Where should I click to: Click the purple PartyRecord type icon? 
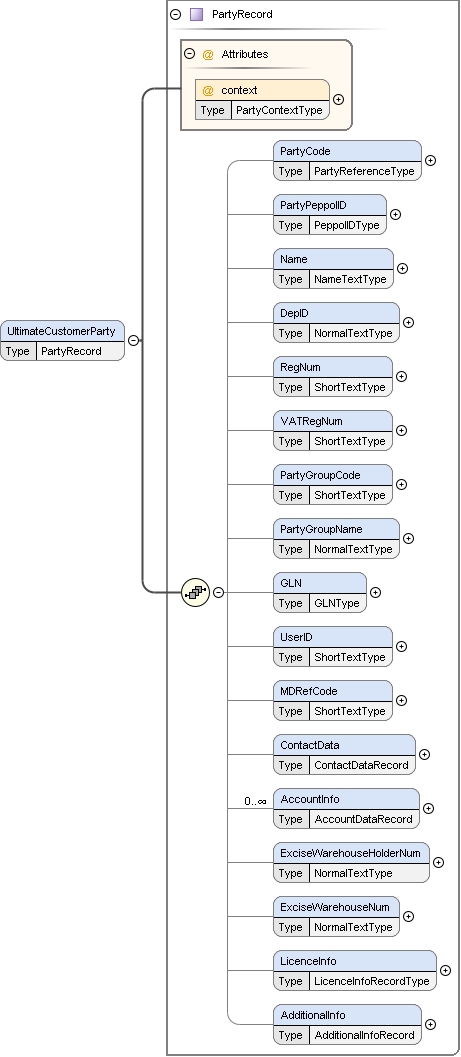196,14
